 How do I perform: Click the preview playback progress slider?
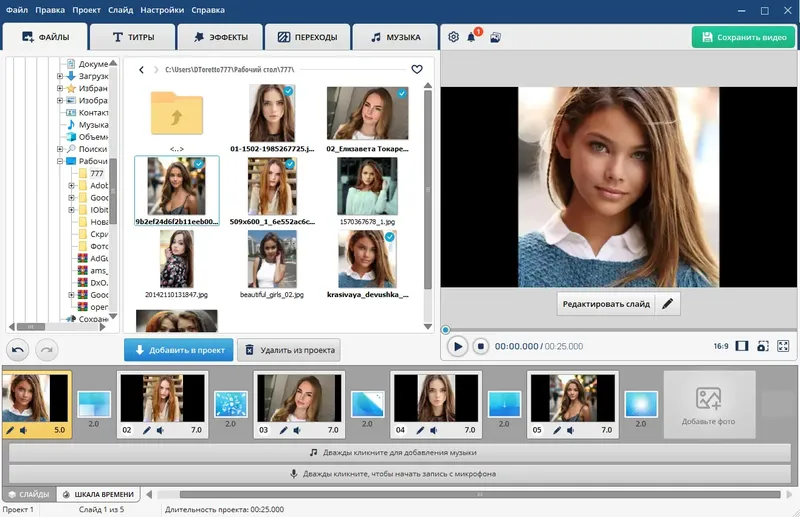click(618, 329)
